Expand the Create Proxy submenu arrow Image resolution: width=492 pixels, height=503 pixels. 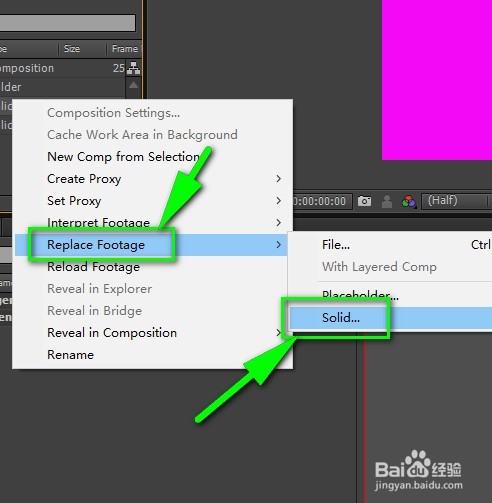point(279,179)
